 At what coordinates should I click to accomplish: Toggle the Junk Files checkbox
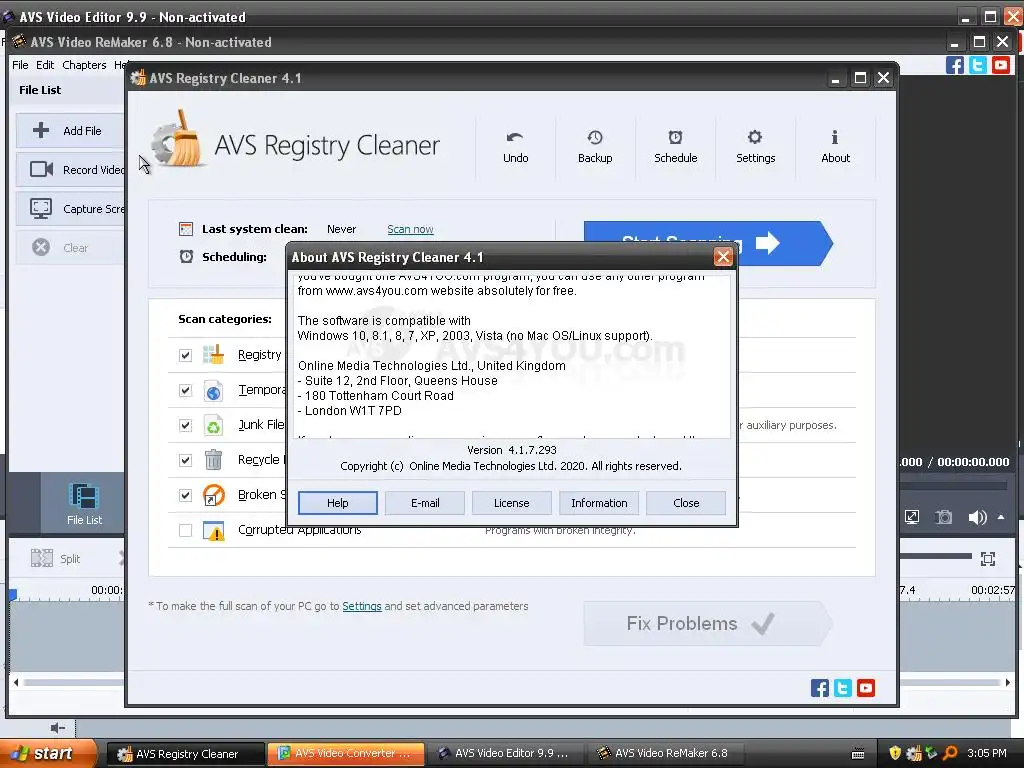tap(185, 425)
